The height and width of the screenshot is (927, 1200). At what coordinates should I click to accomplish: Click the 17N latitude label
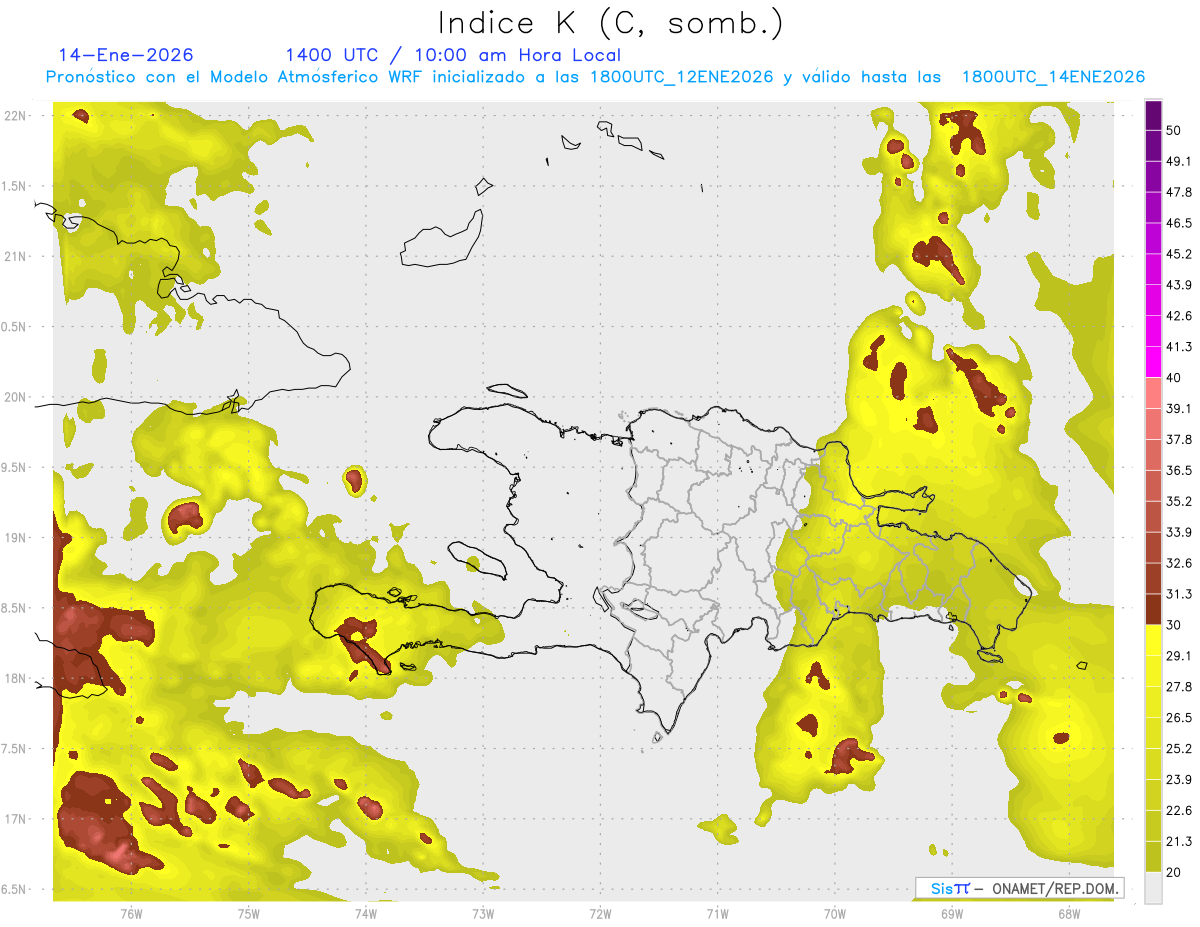[x=17, y=819]
